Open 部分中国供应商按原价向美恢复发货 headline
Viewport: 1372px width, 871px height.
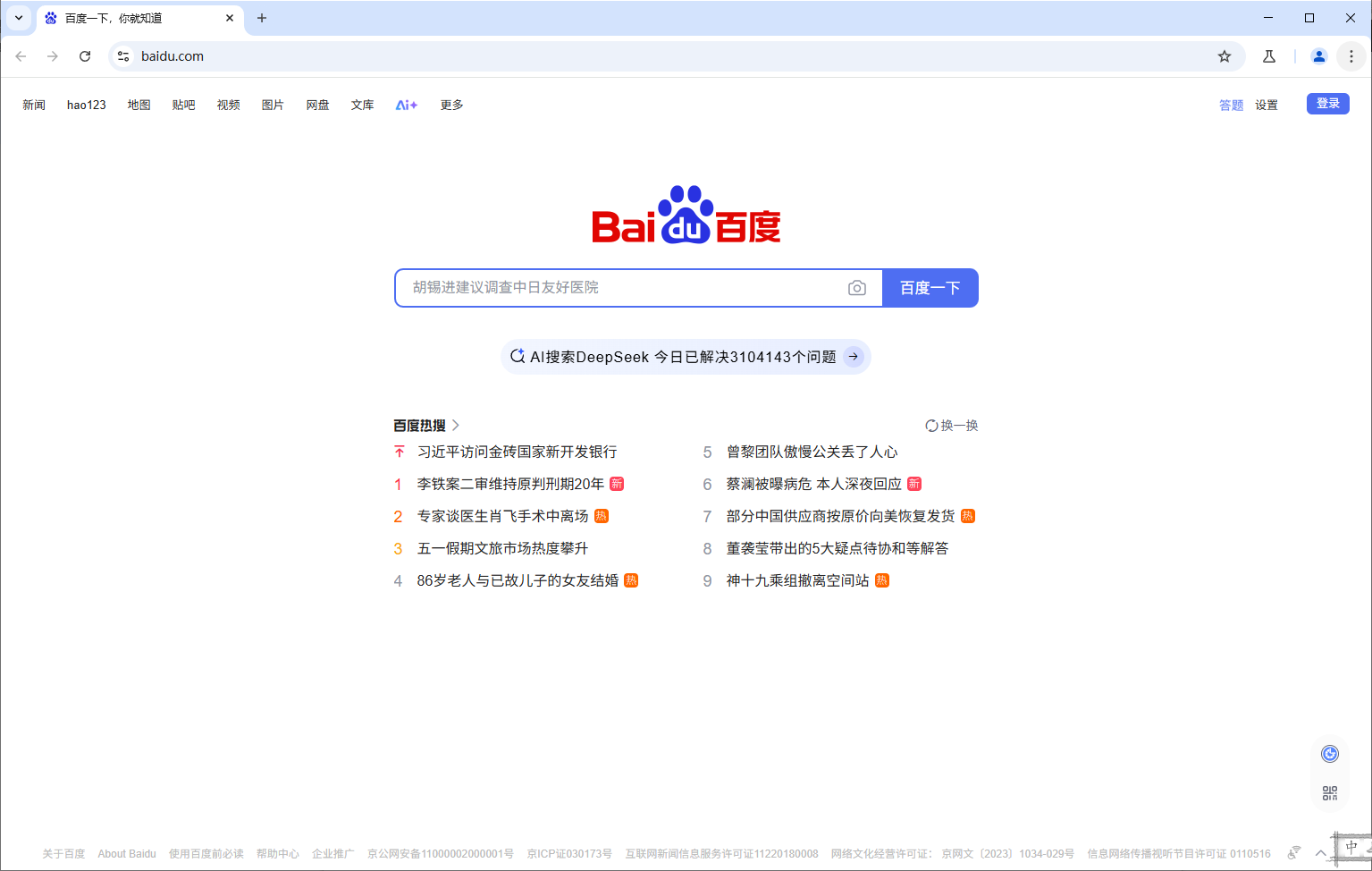point(840,516)
